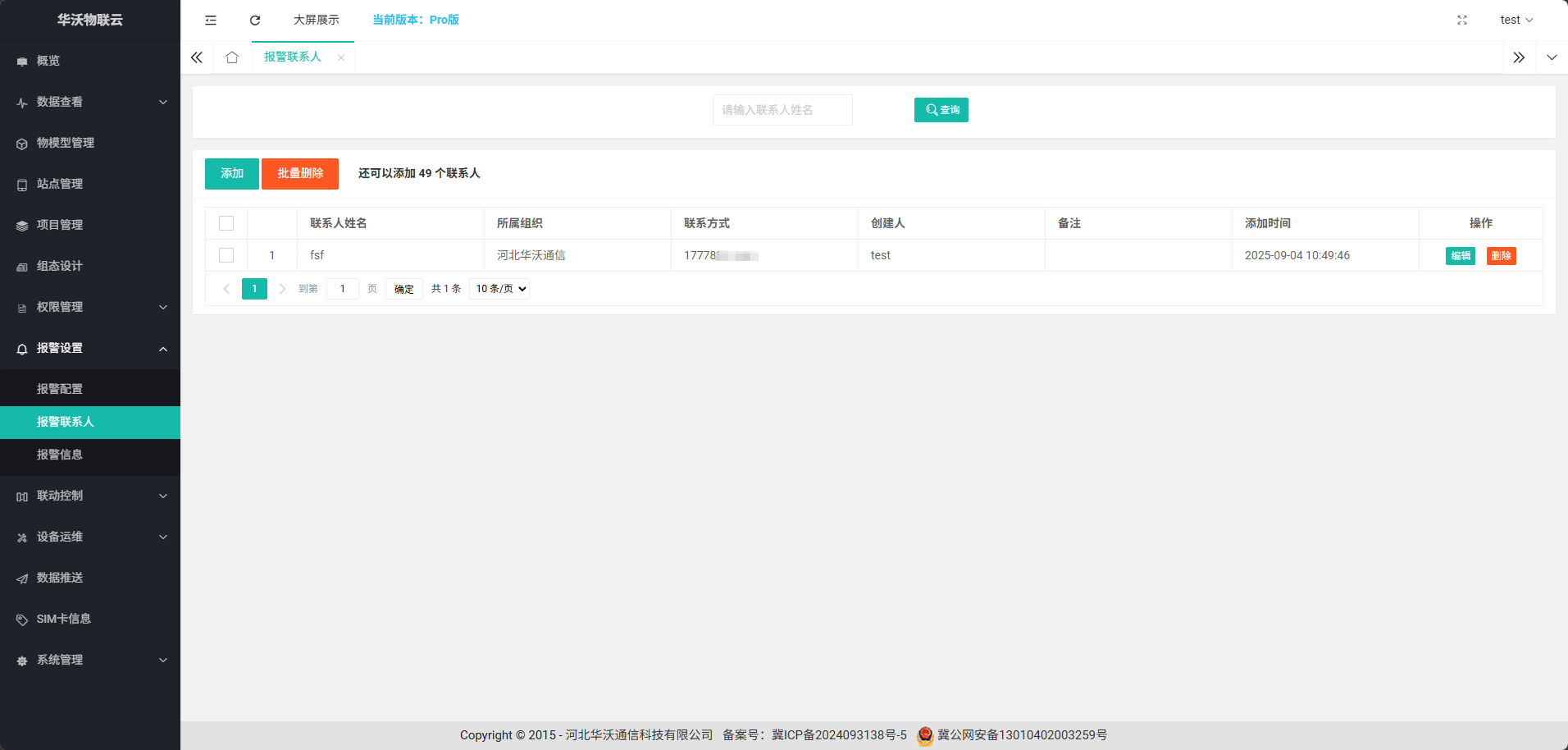
Task: Click the refresh icon in top bar
Action: (x=255, y=20)
